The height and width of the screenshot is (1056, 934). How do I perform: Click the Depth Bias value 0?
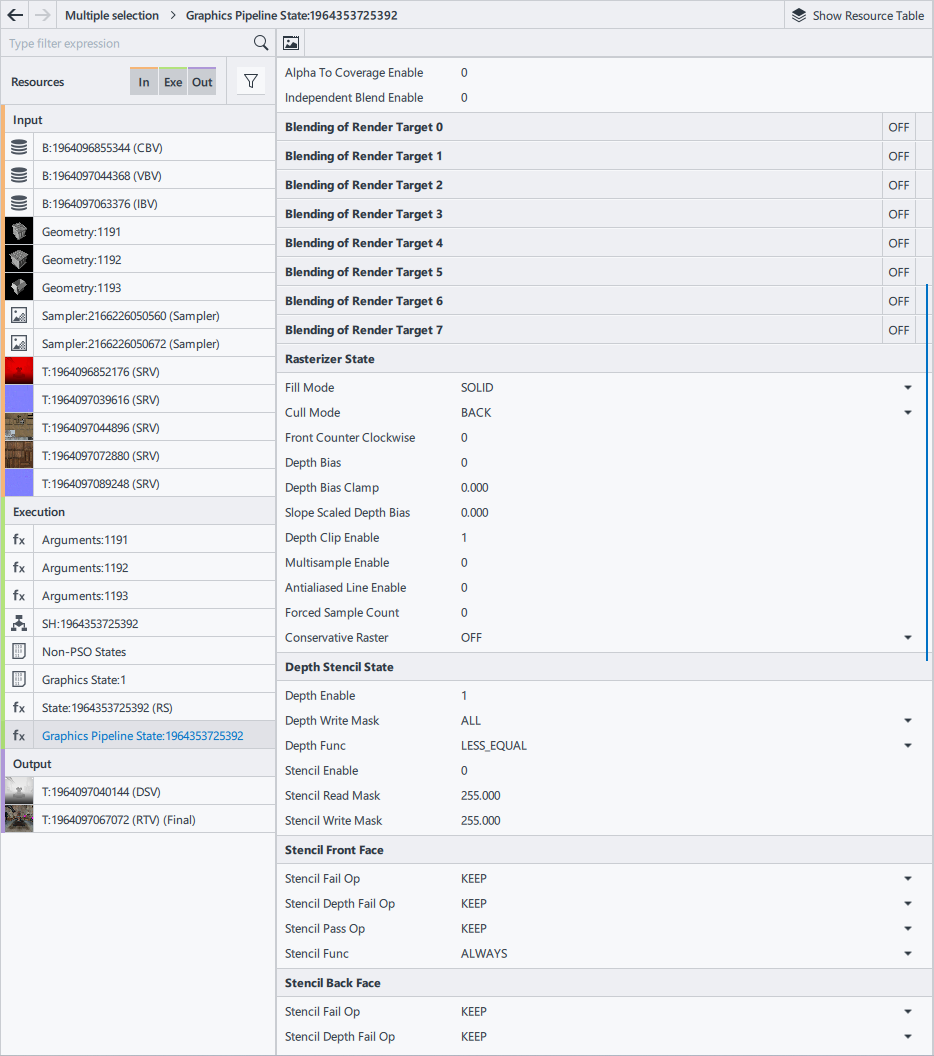[464, 462]
